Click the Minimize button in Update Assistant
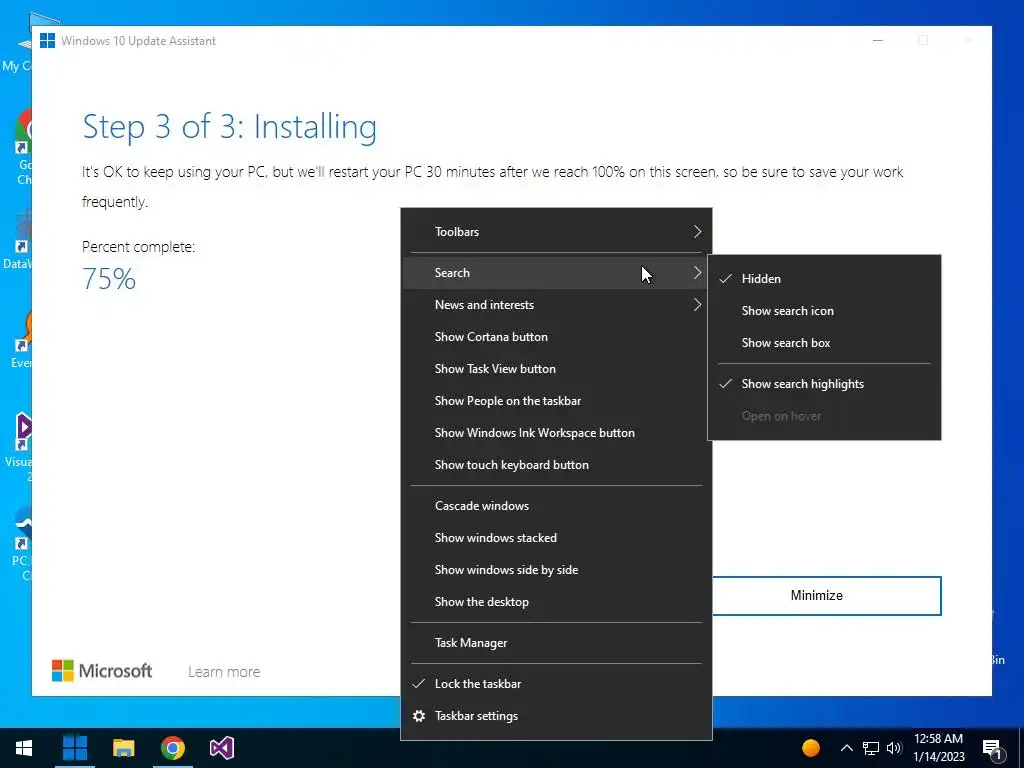This screenshot has height=768, width=1024. (826, 596)
